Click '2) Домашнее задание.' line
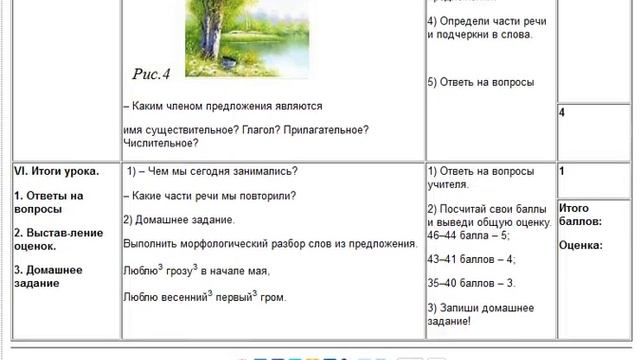 (x=179, y=220)
